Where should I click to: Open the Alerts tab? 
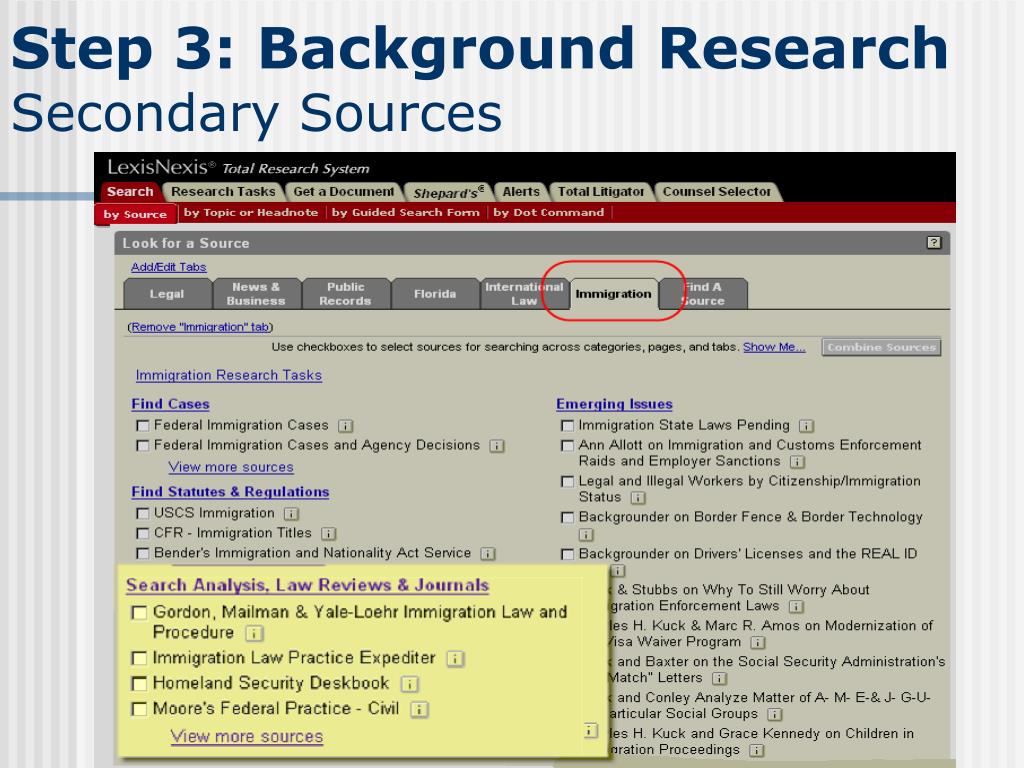521,191
